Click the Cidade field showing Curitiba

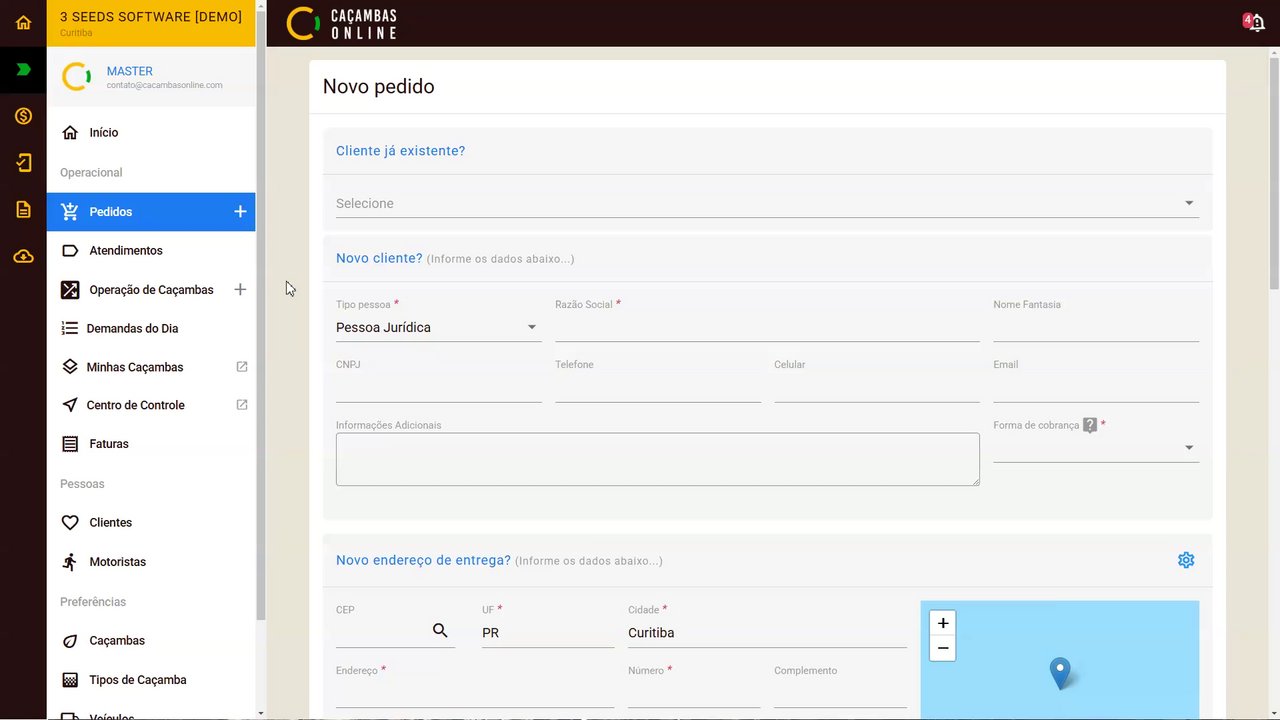767,632
